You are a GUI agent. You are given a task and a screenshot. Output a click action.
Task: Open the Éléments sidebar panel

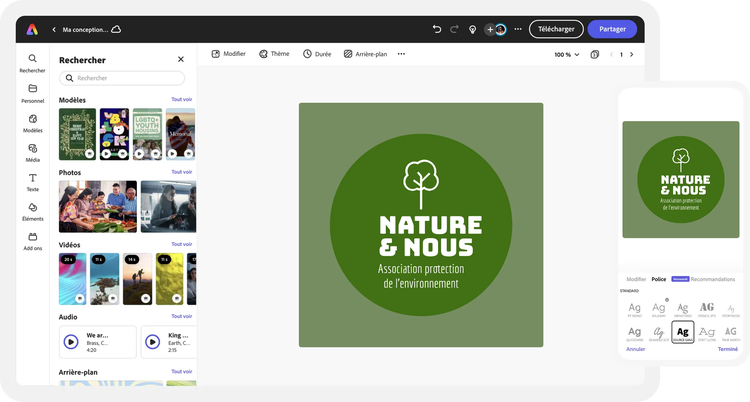tap(33, 212)
